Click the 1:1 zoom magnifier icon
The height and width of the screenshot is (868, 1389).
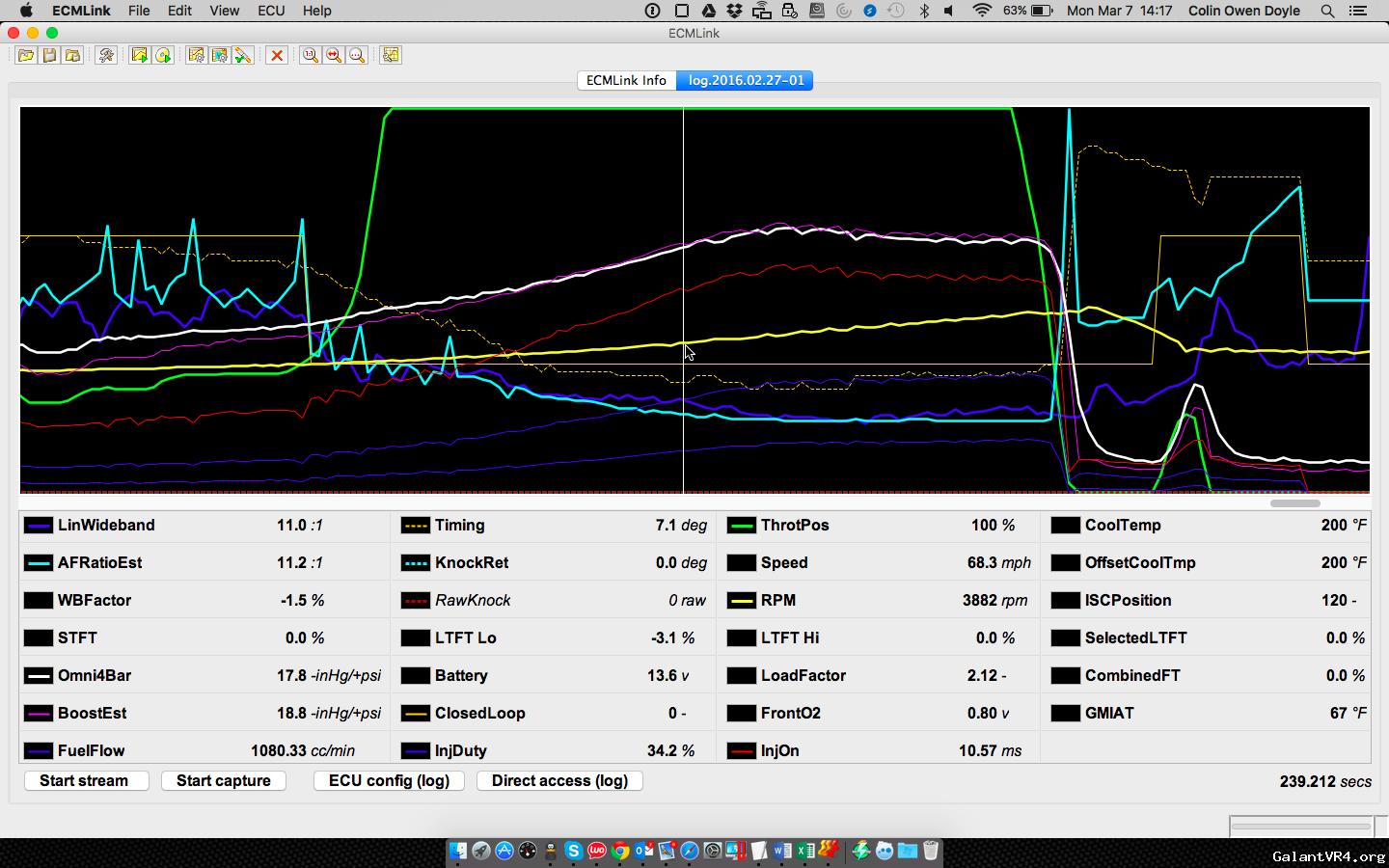310,55
